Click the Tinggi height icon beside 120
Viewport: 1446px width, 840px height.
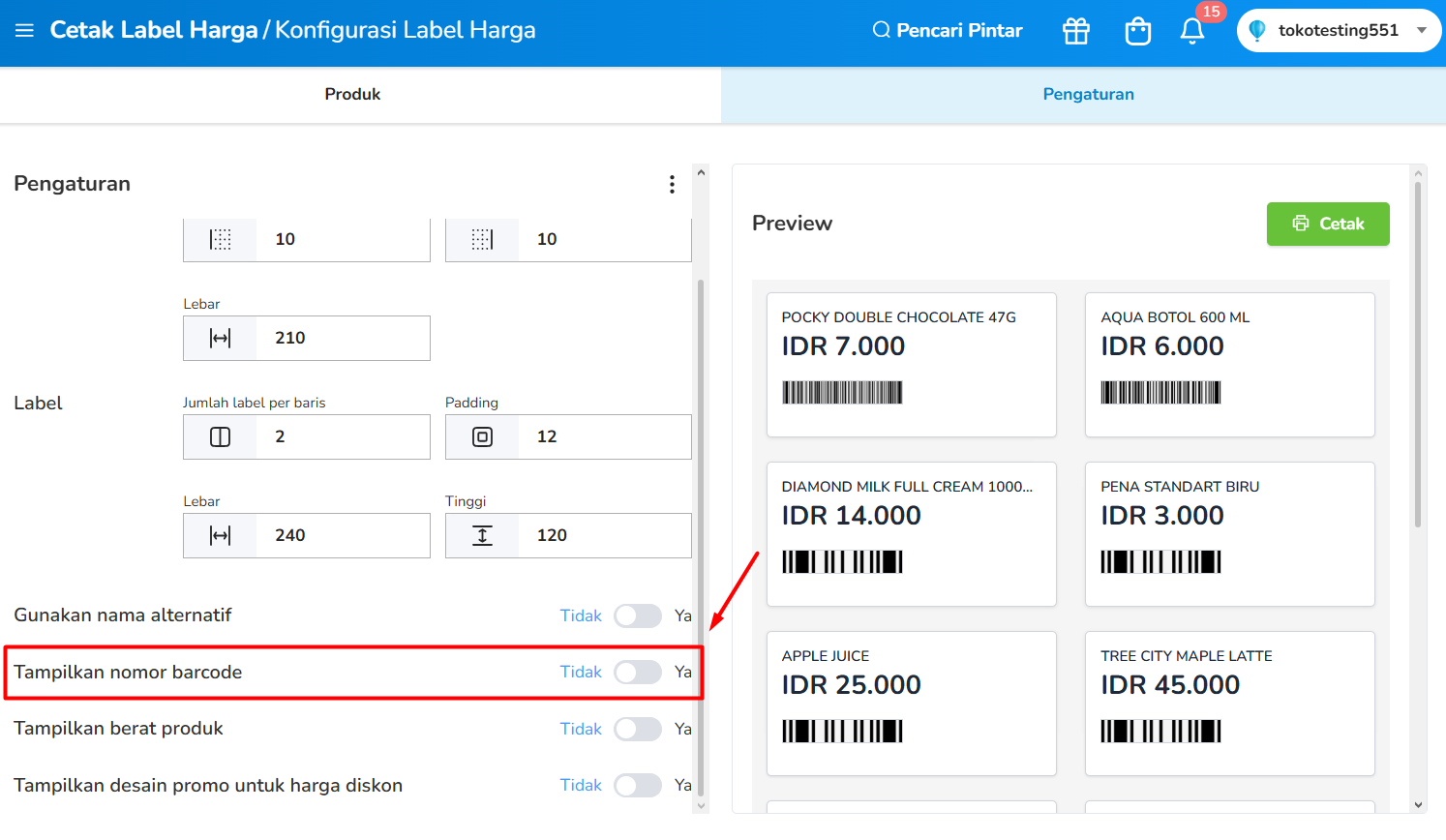482,535
